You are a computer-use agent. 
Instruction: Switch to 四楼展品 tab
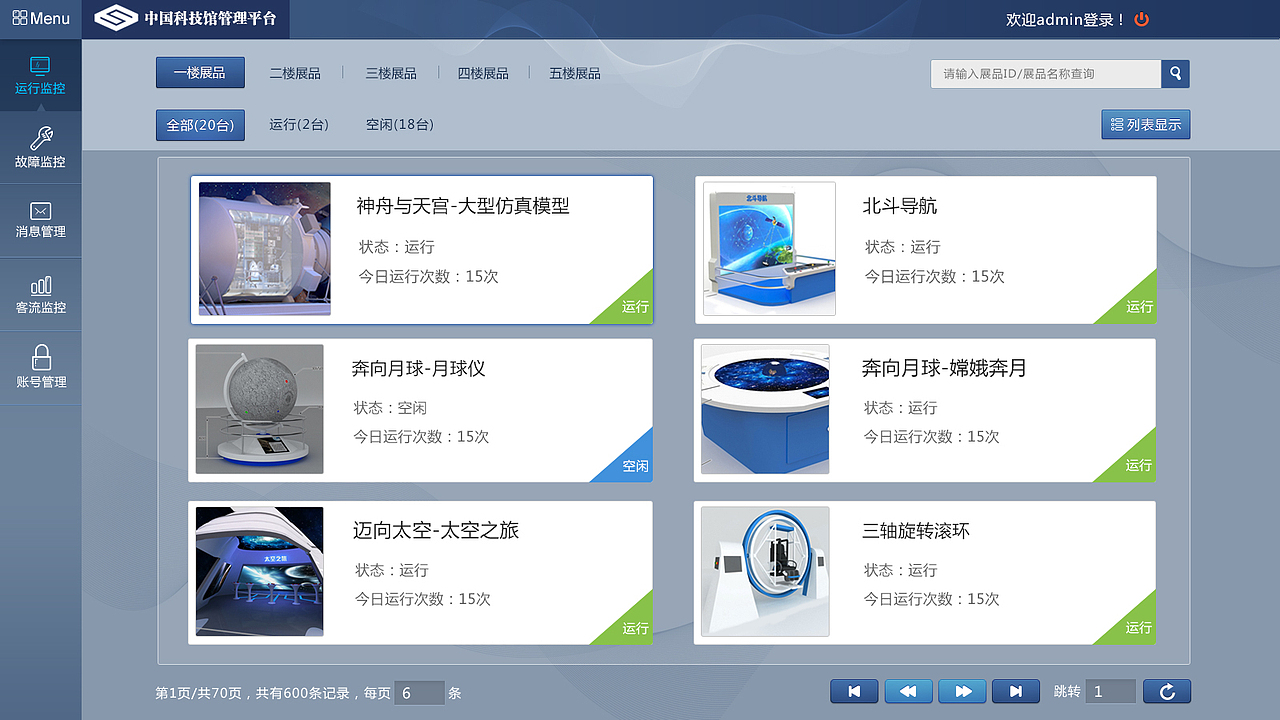pyautogui.click(x=483, y=74)
